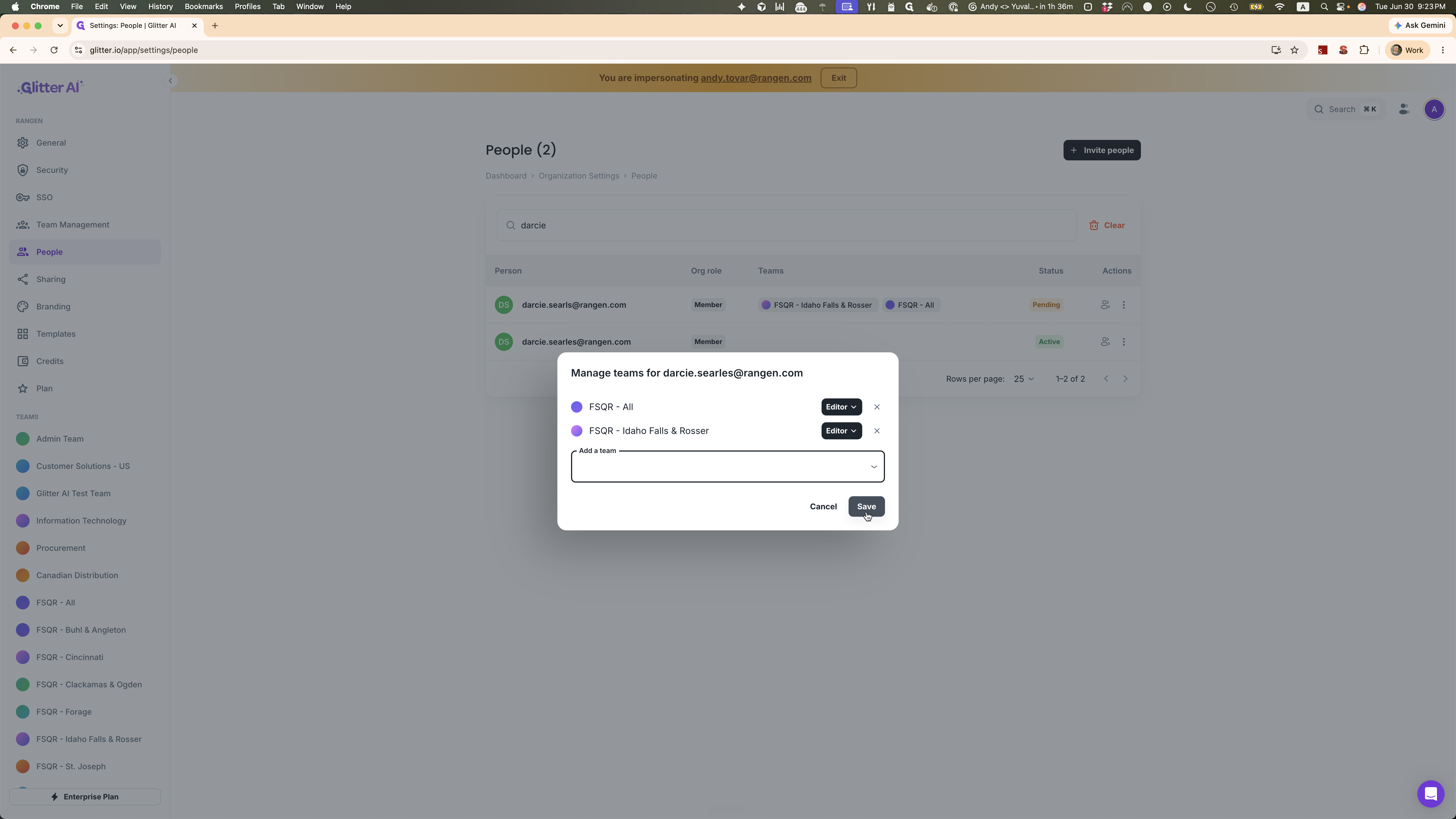Bookmark this page with the star icon
Screen dimensions: 1456x819
[x=1294, y=50]
